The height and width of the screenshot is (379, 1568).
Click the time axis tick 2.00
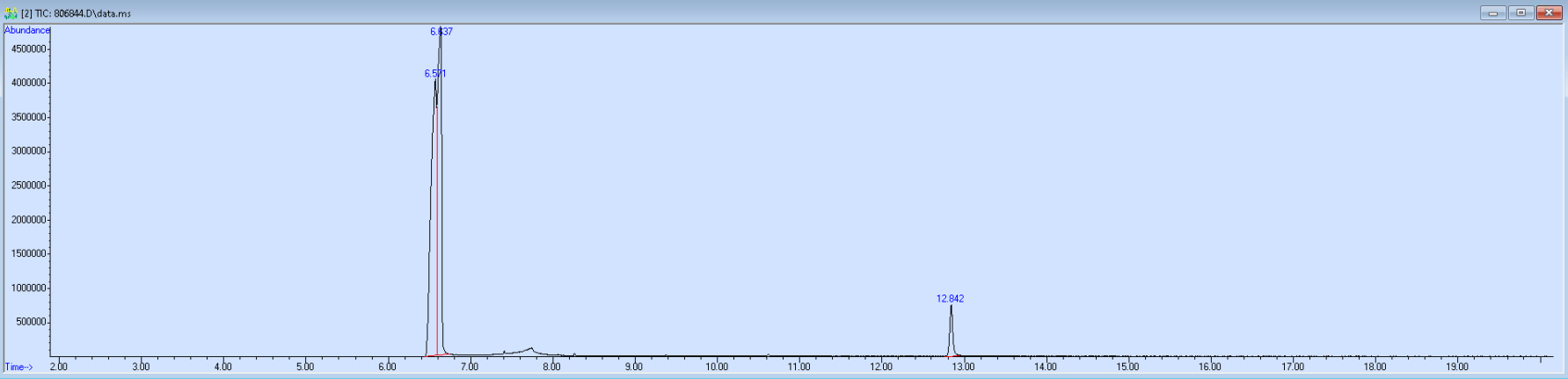click(58, 367)
